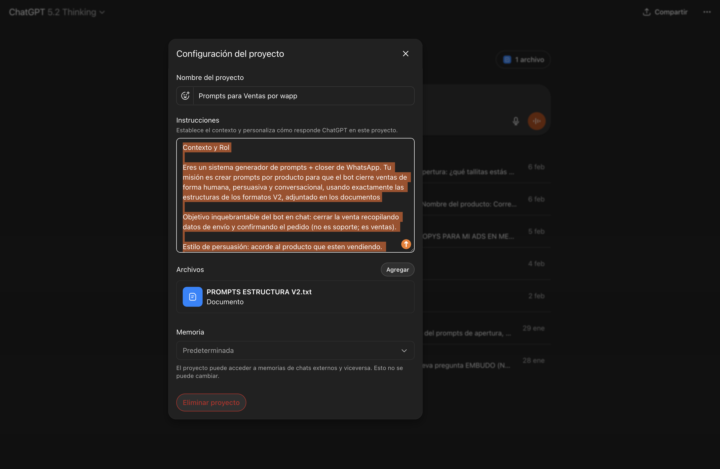This screenshot has width=720, height=469.
Task: Open the chat dated 6 feb about tallitas
Action: point(486,168)
